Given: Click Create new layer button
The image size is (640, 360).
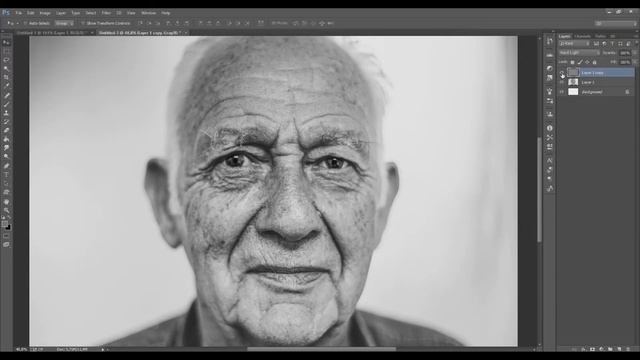Looking at the screenshot, I should click(x=619, y=349).
